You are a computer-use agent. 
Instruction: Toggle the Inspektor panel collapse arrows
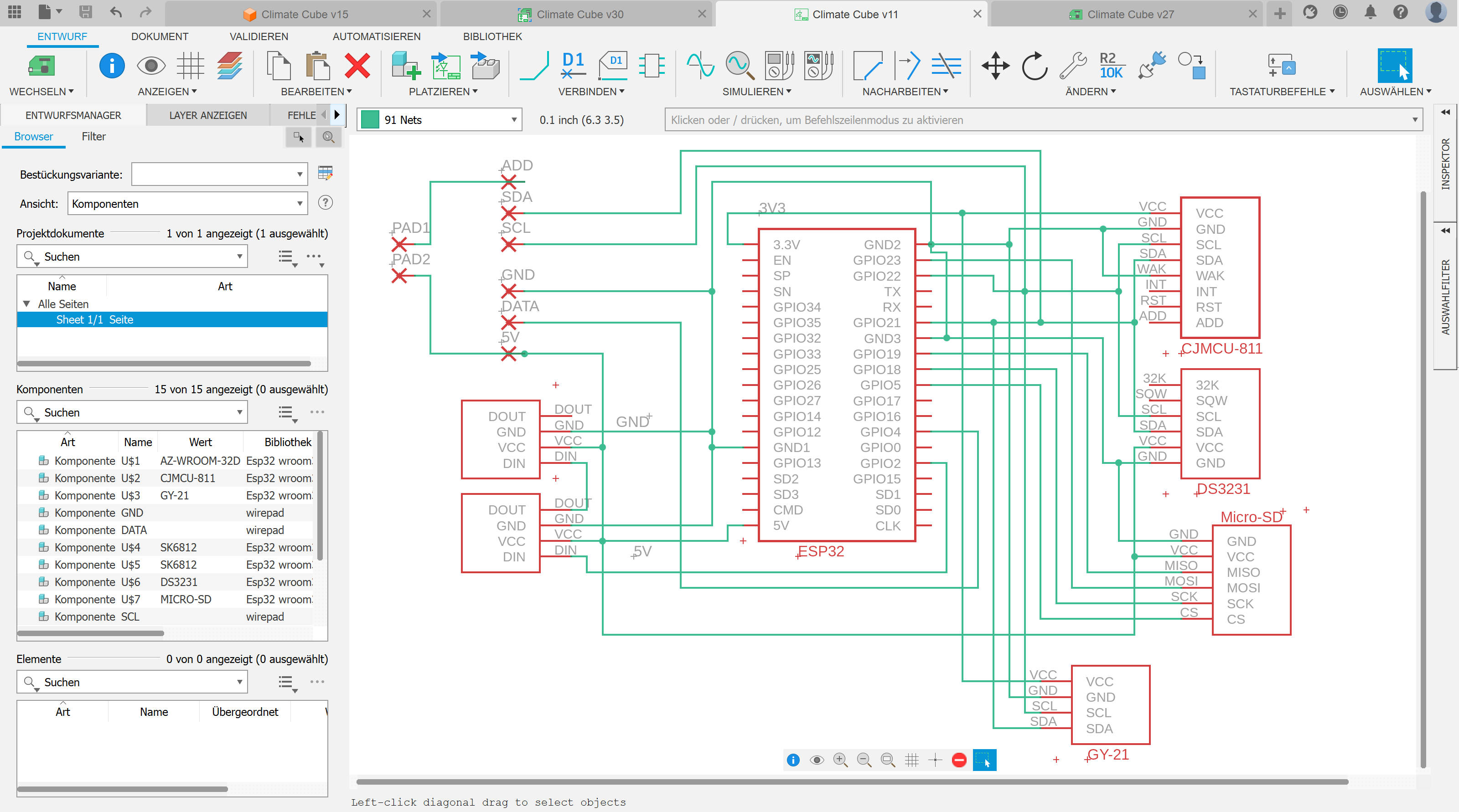(x=1445, y=112)
